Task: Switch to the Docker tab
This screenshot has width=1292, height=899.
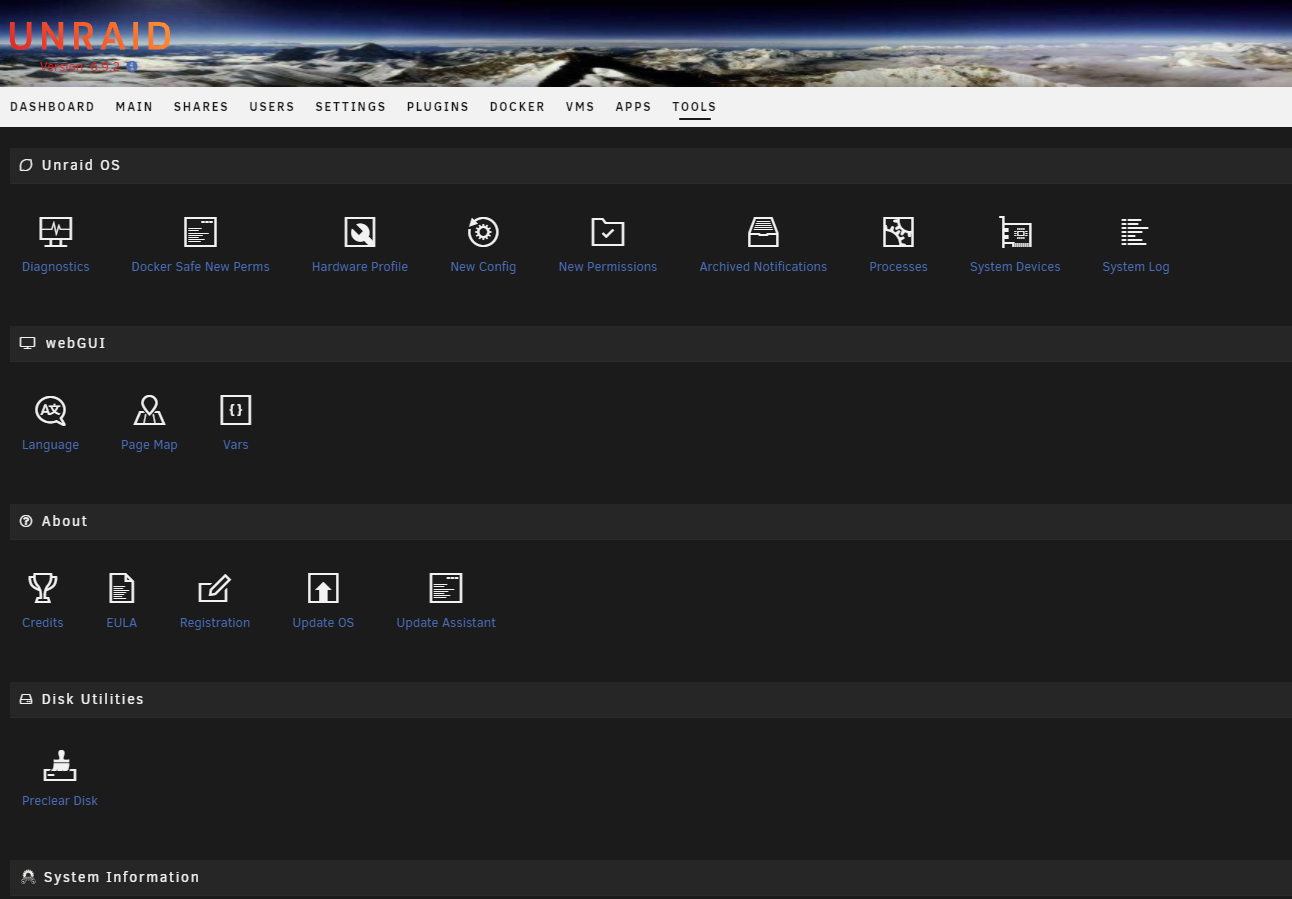Action: (x=517, y=107)
